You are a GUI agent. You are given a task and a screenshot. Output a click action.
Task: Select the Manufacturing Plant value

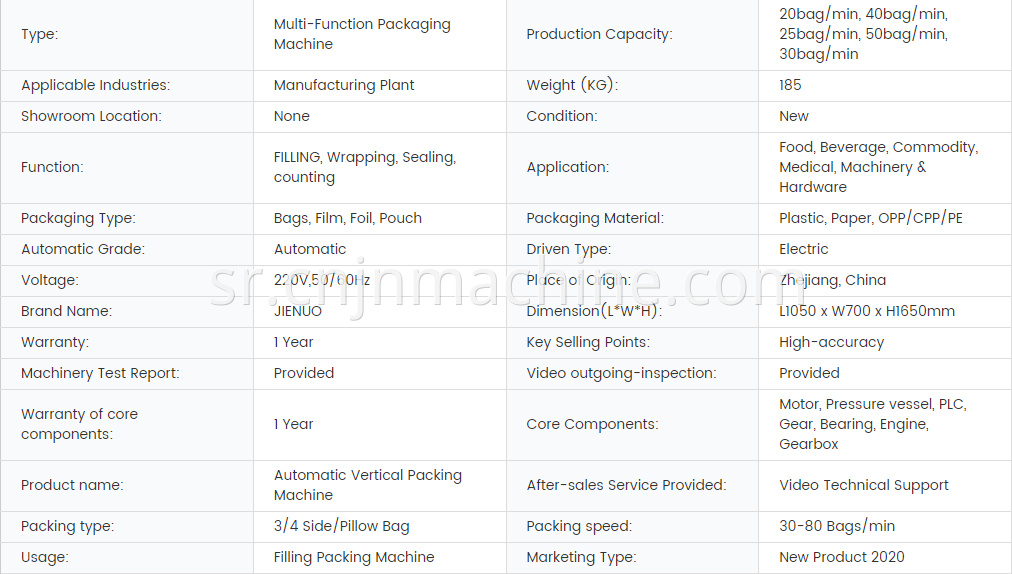pos(344,85)
